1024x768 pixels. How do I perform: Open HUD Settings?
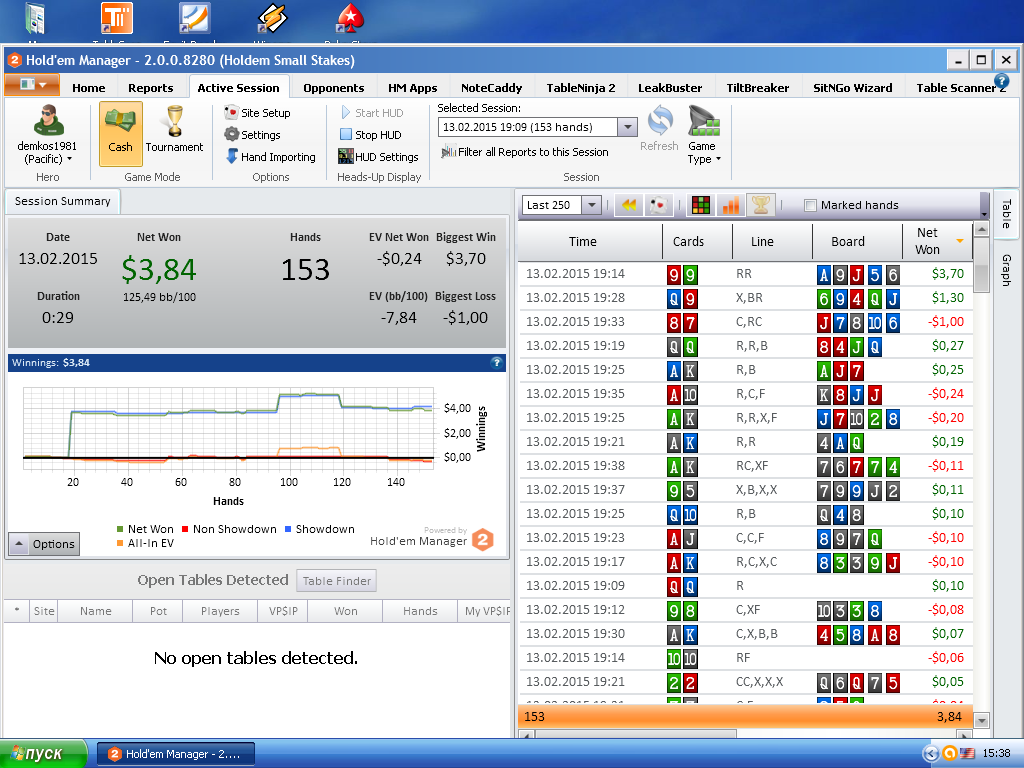click(377, 157)
